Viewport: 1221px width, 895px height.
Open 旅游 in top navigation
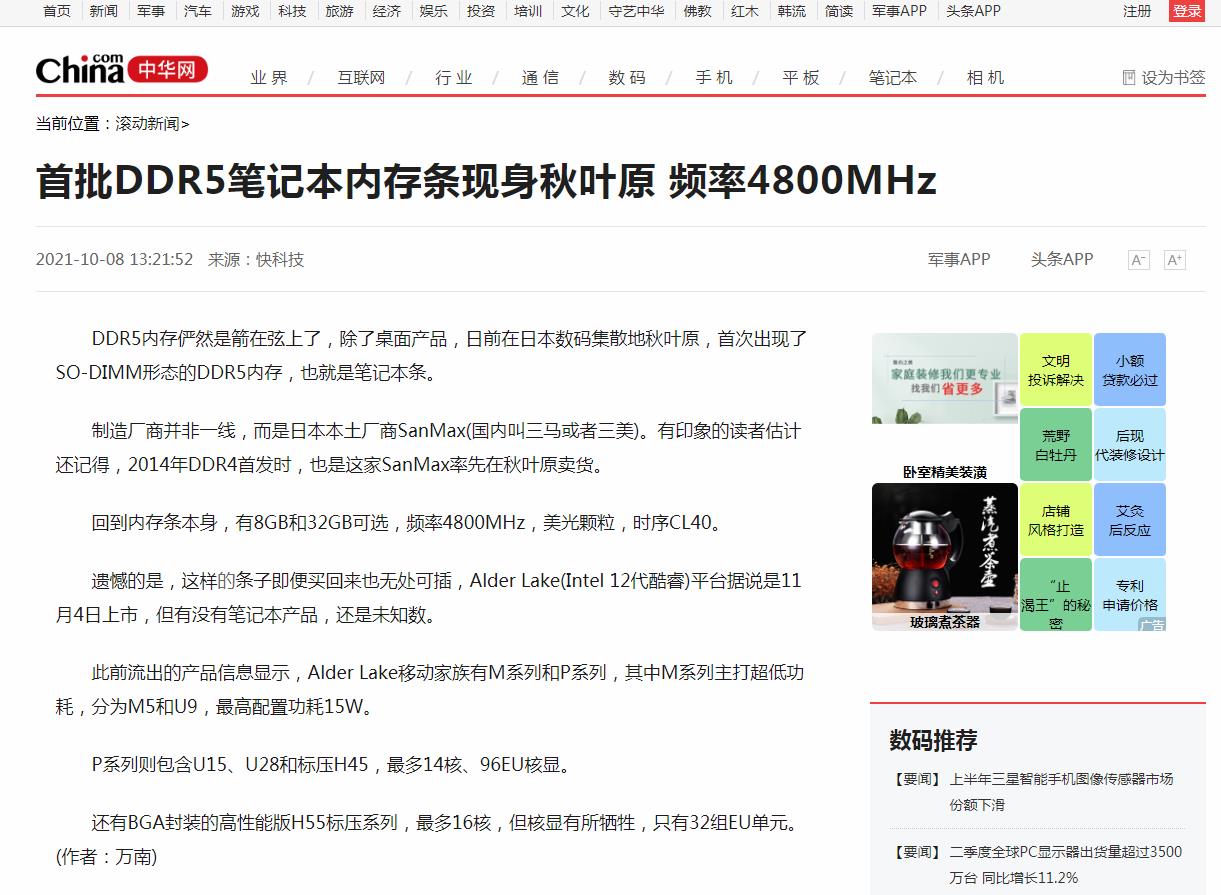[x=339, y=11]
